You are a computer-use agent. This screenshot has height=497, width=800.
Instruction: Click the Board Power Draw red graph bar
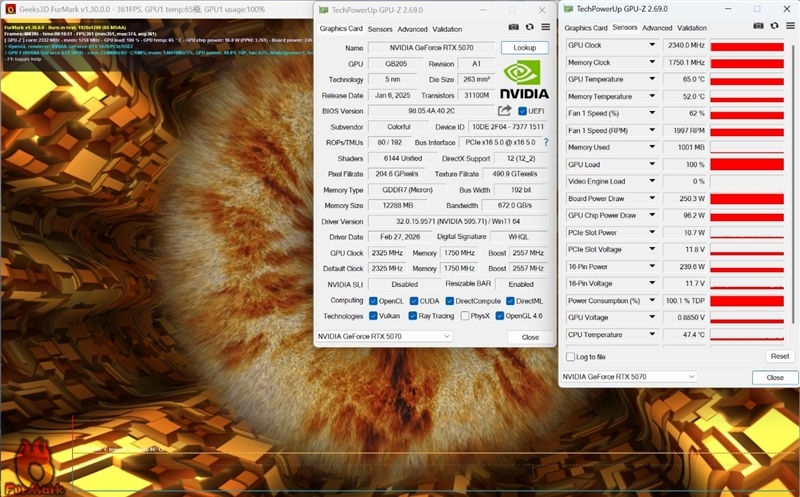tap(747, 198)
